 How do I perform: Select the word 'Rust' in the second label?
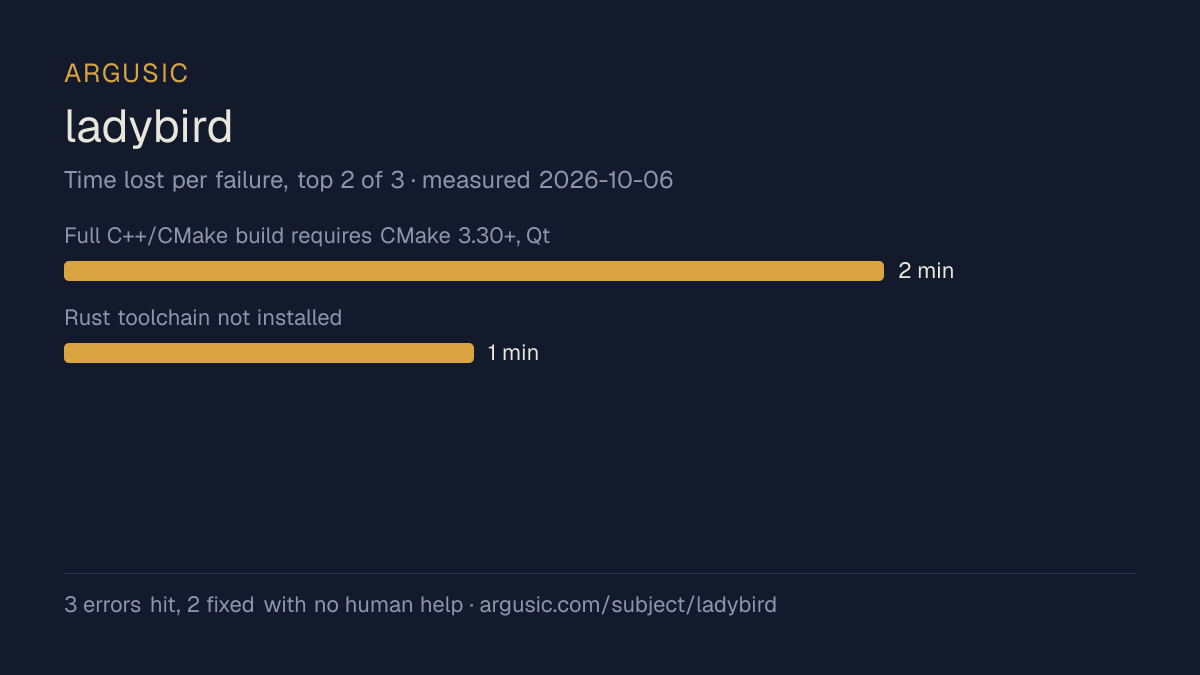click(88, 318)
